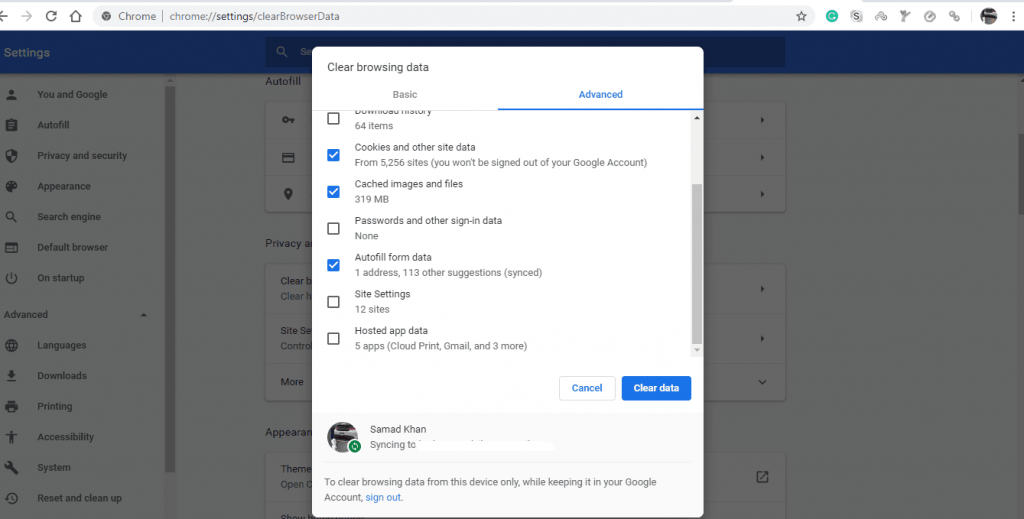Click the Cancel button
The height and width of the screenshot is (519, 1024).
click(x=587, y=388)
